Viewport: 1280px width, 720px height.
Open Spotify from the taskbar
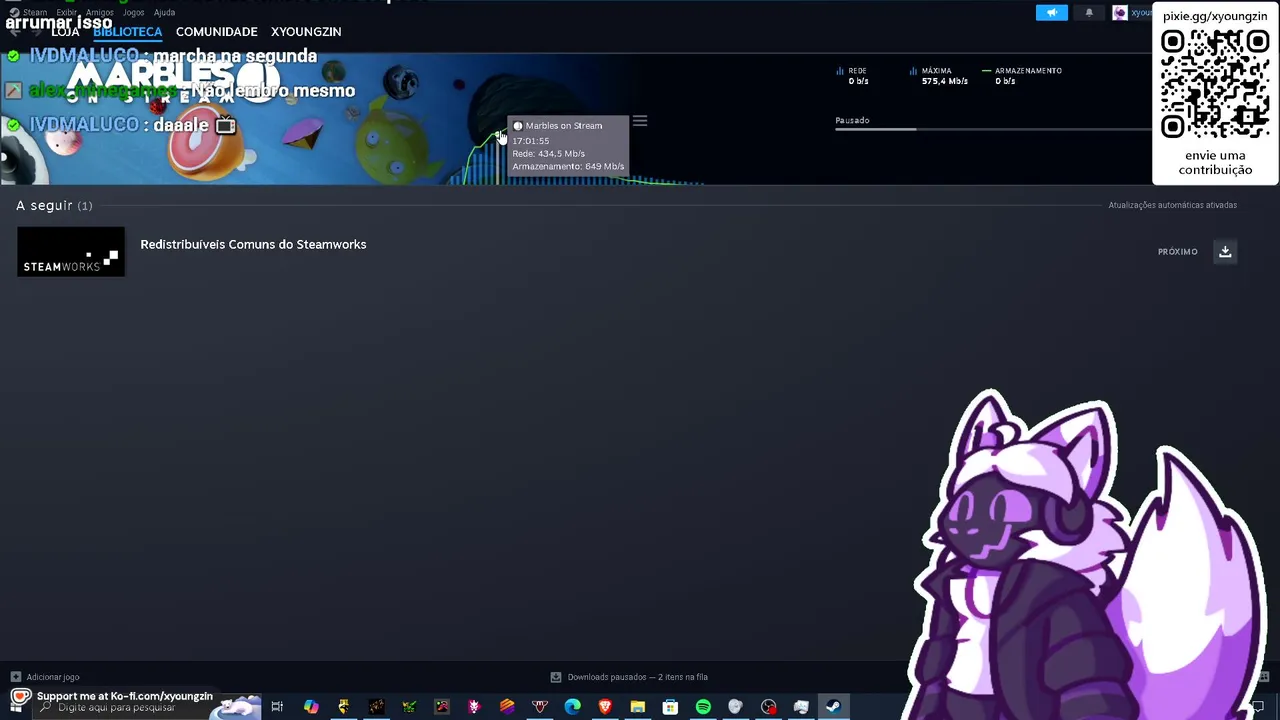703,707
